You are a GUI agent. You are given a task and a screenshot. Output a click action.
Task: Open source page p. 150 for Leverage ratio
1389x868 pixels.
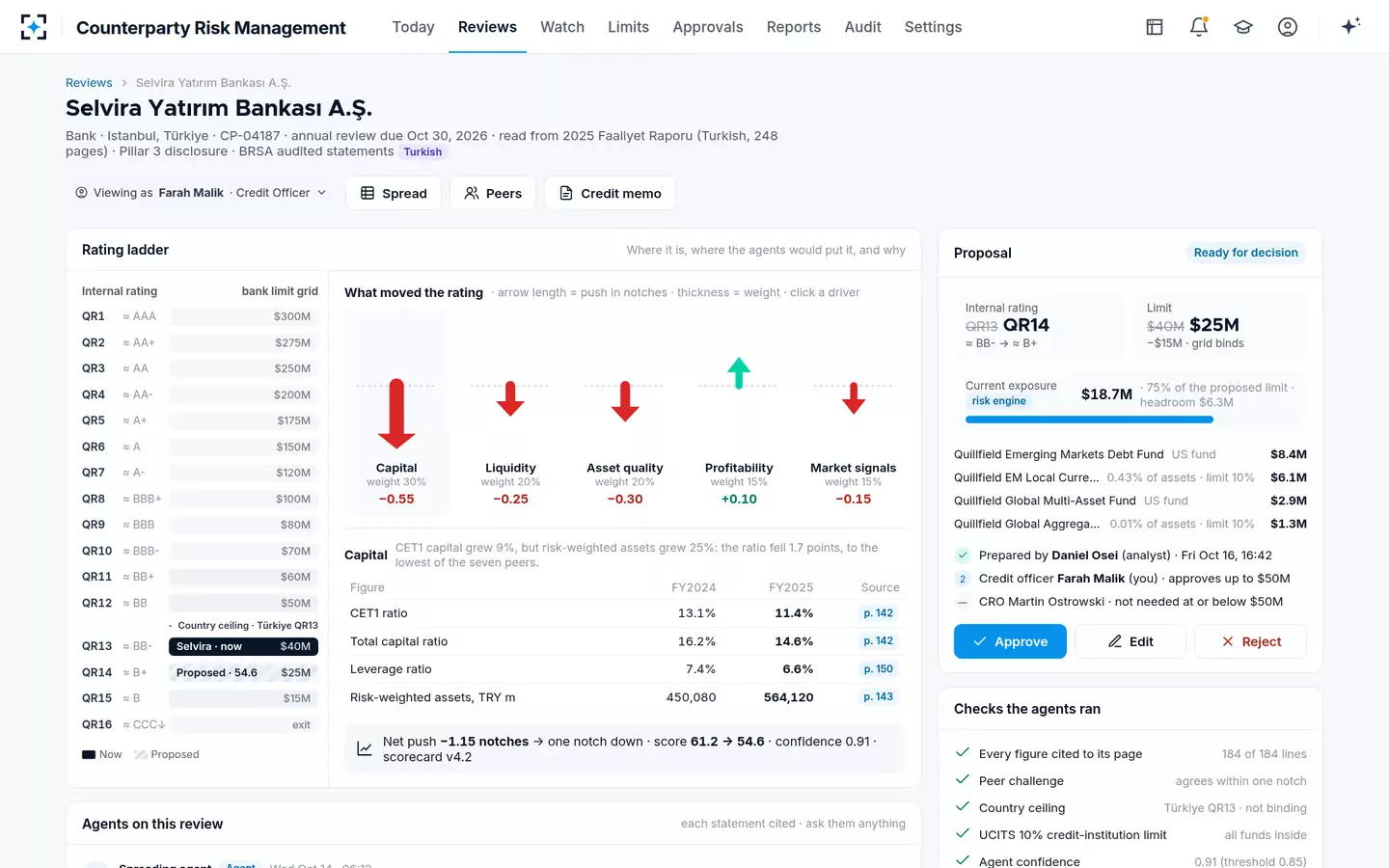point(878,669)
